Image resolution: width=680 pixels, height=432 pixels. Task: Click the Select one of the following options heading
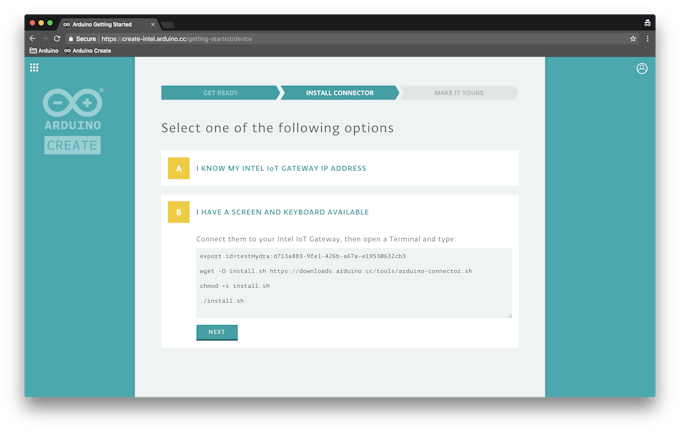click(x=278, y=128)
